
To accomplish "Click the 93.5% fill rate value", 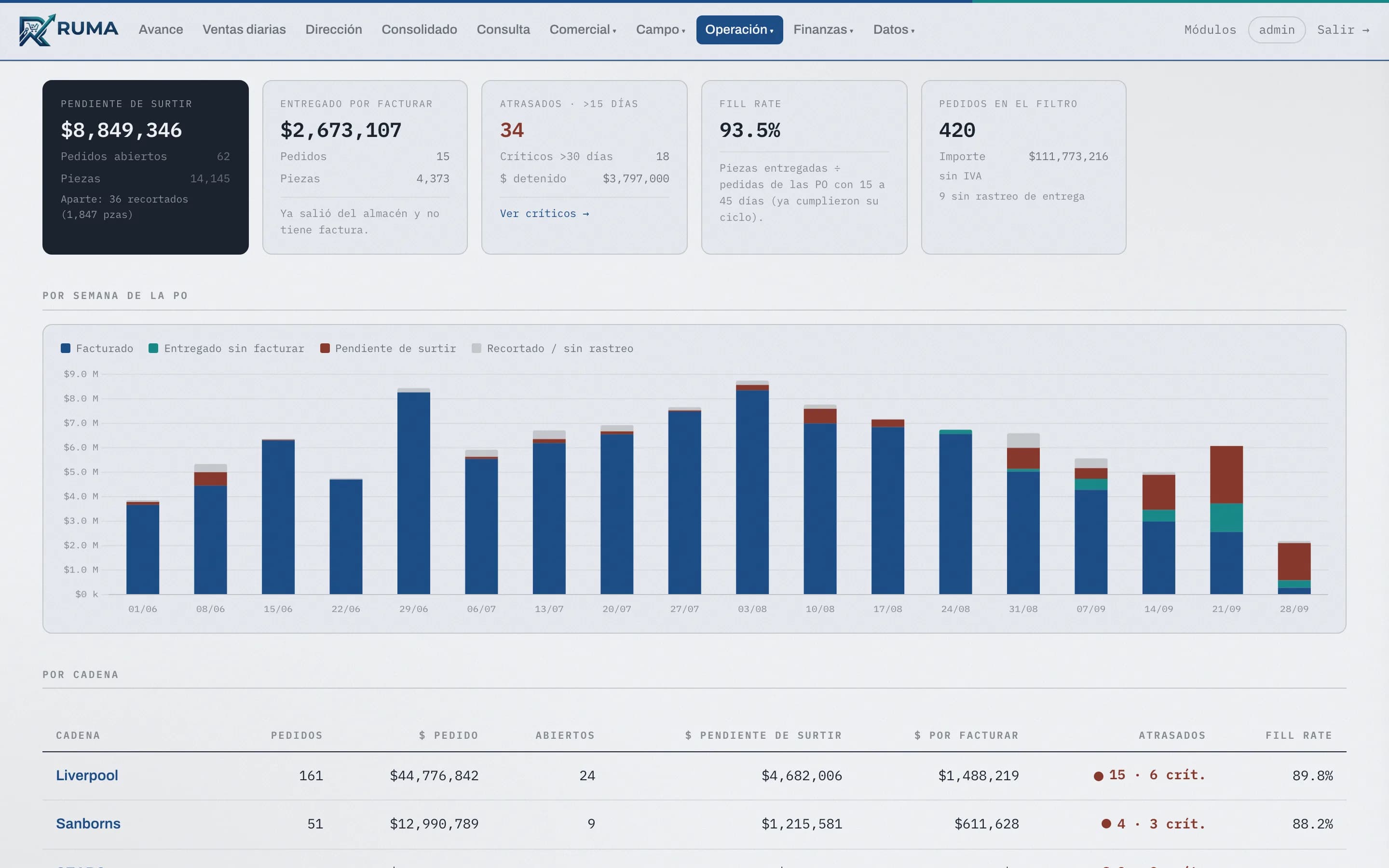I will point(749,130).
